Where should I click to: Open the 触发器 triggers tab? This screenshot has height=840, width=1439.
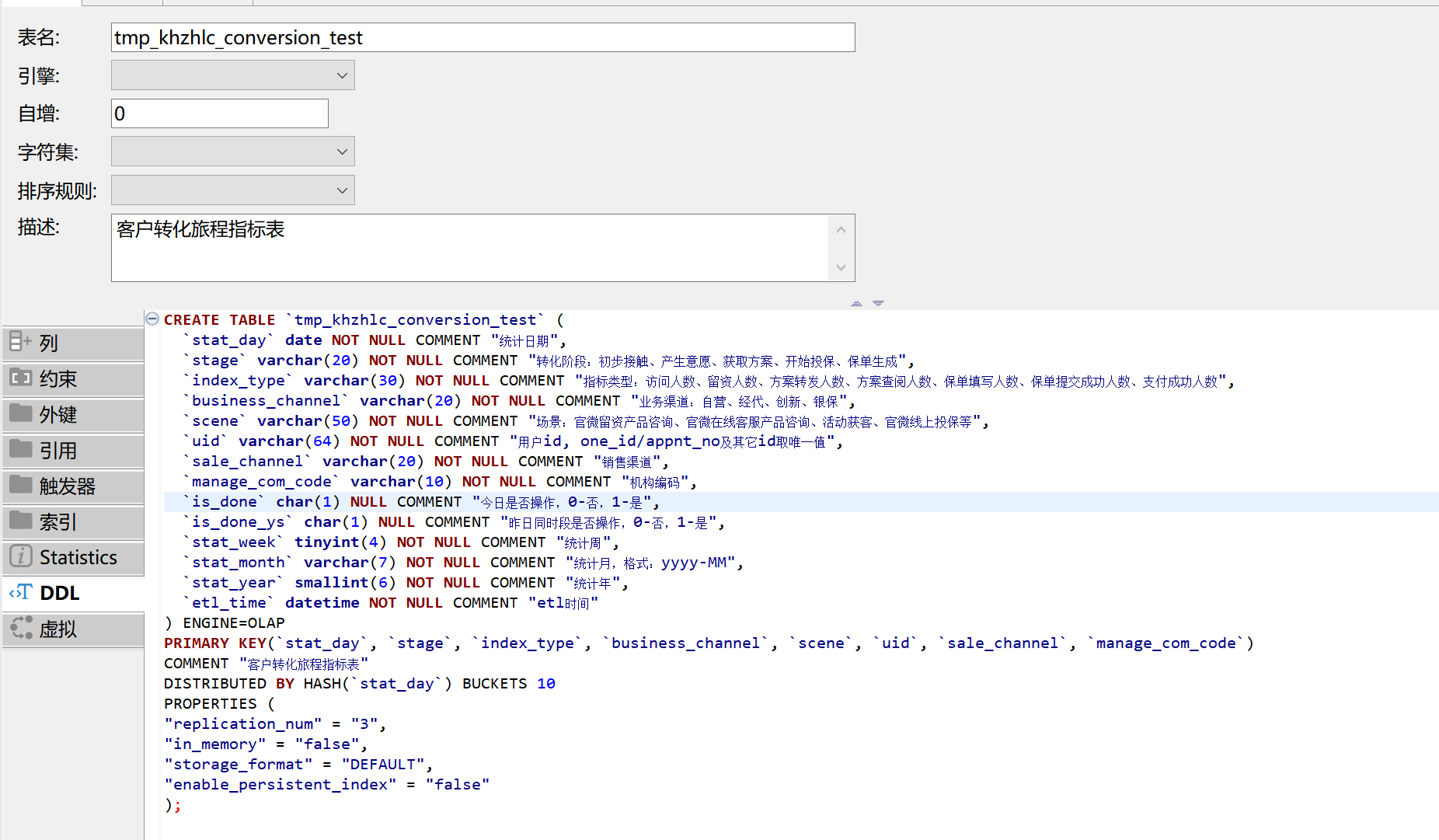[73, 486]
